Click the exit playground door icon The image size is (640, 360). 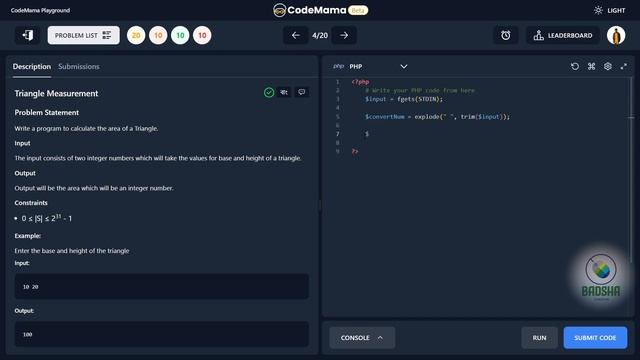coord(28,35)
